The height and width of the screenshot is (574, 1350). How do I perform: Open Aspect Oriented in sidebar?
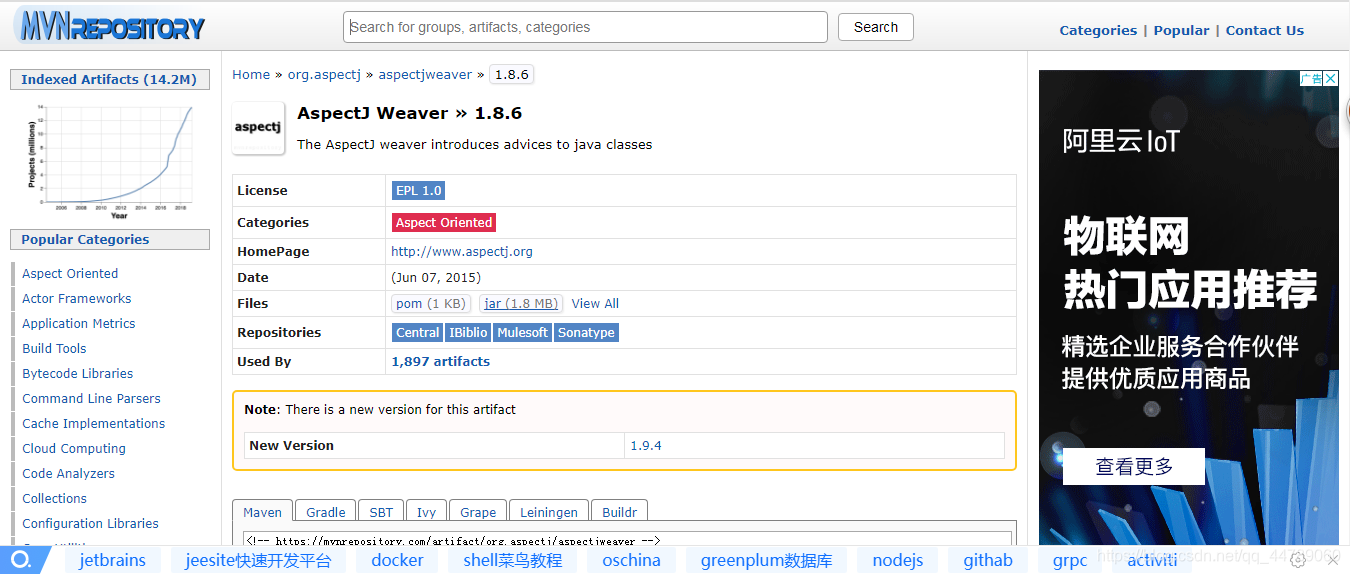(70, 273)
